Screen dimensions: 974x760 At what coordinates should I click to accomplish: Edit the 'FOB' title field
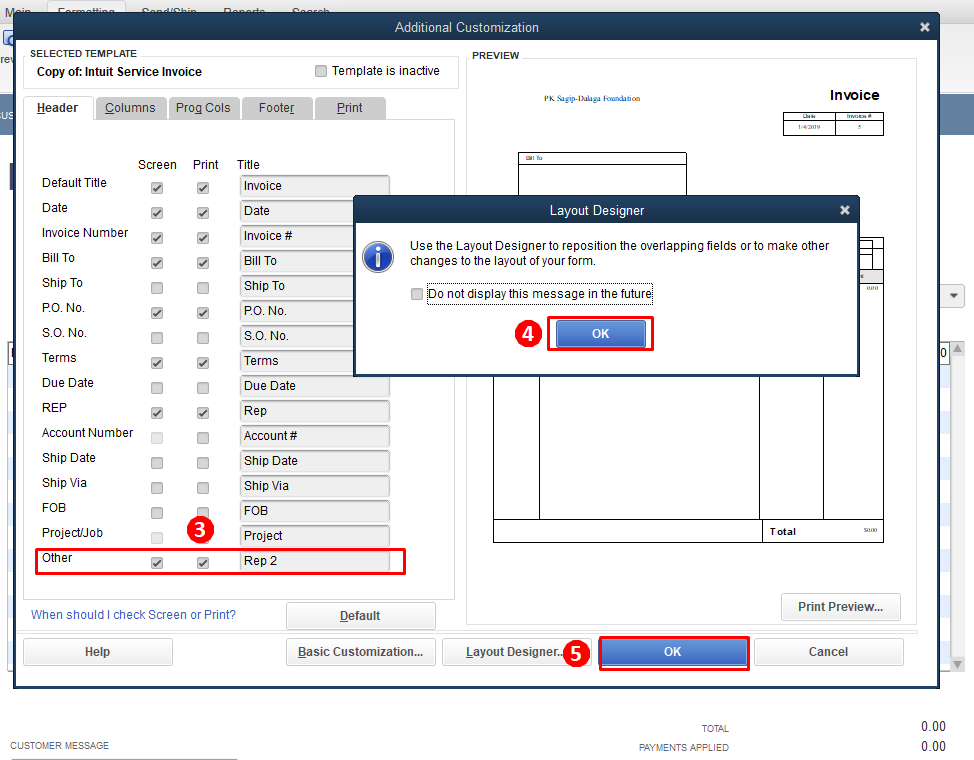pyautogui.click(x=314, y=511)
